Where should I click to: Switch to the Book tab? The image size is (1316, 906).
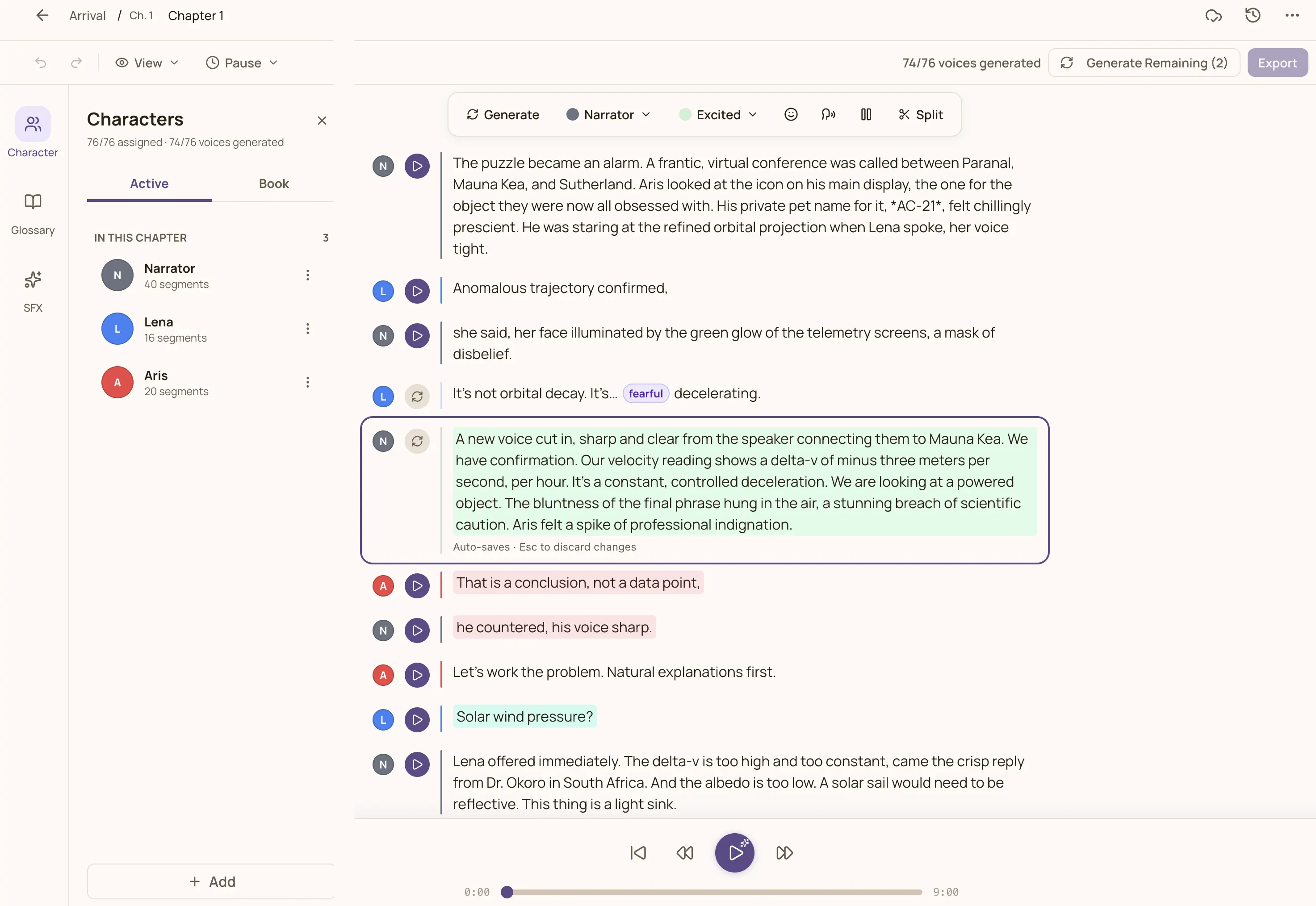(274, 184)
